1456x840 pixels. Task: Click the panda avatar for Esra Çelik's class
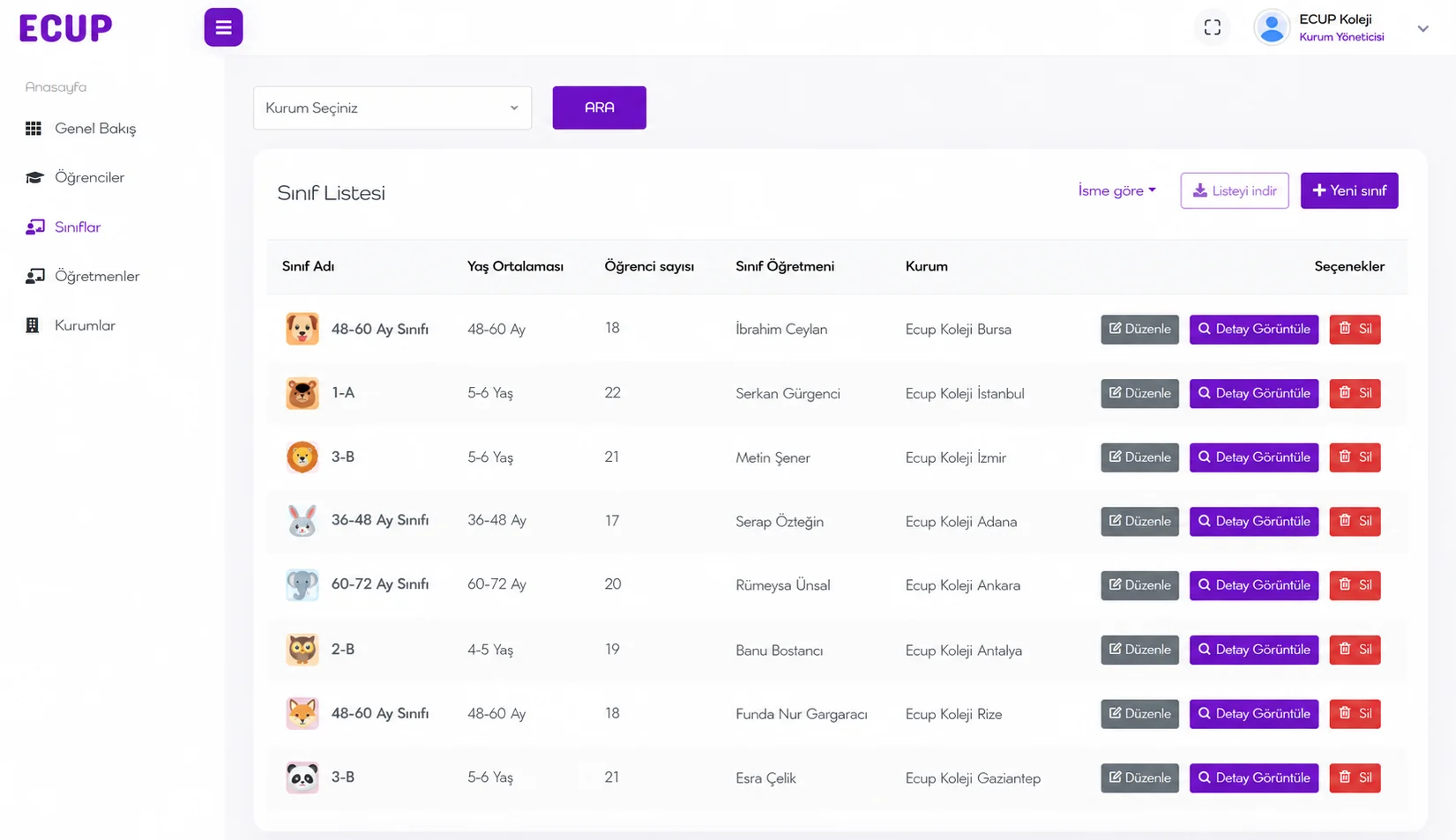302,777
